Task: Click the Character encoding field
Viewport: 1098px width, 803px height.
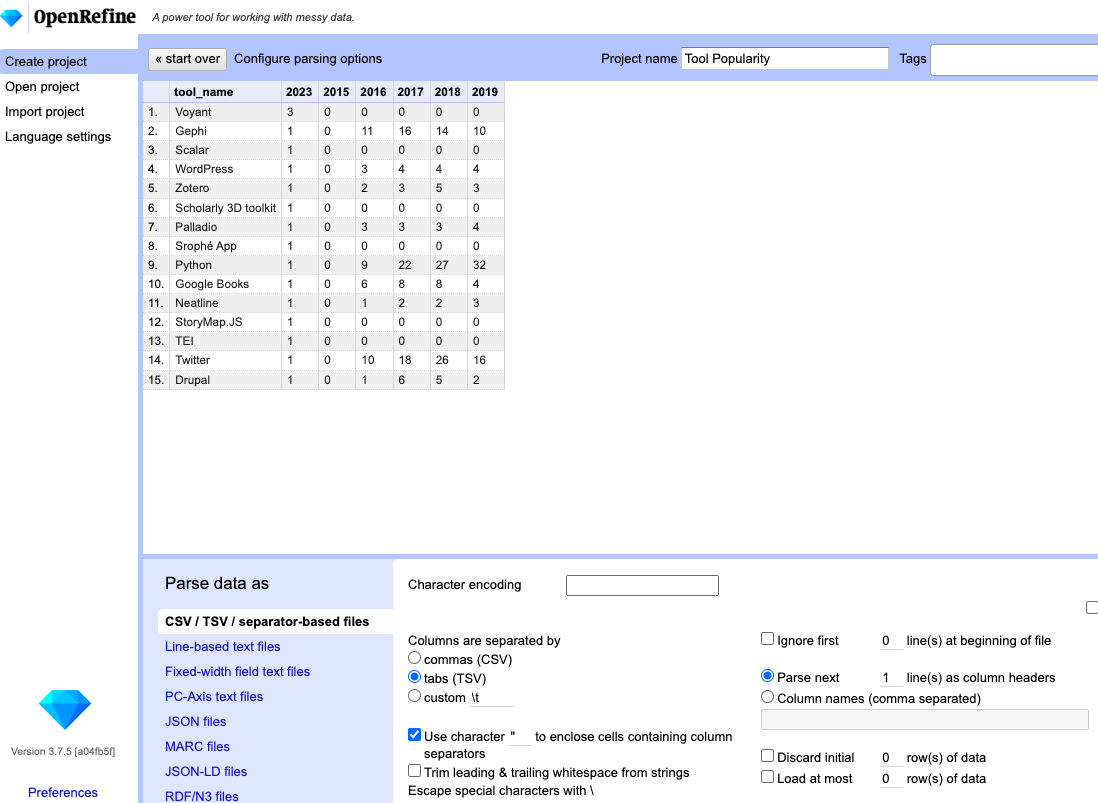Action: (642, 585)
